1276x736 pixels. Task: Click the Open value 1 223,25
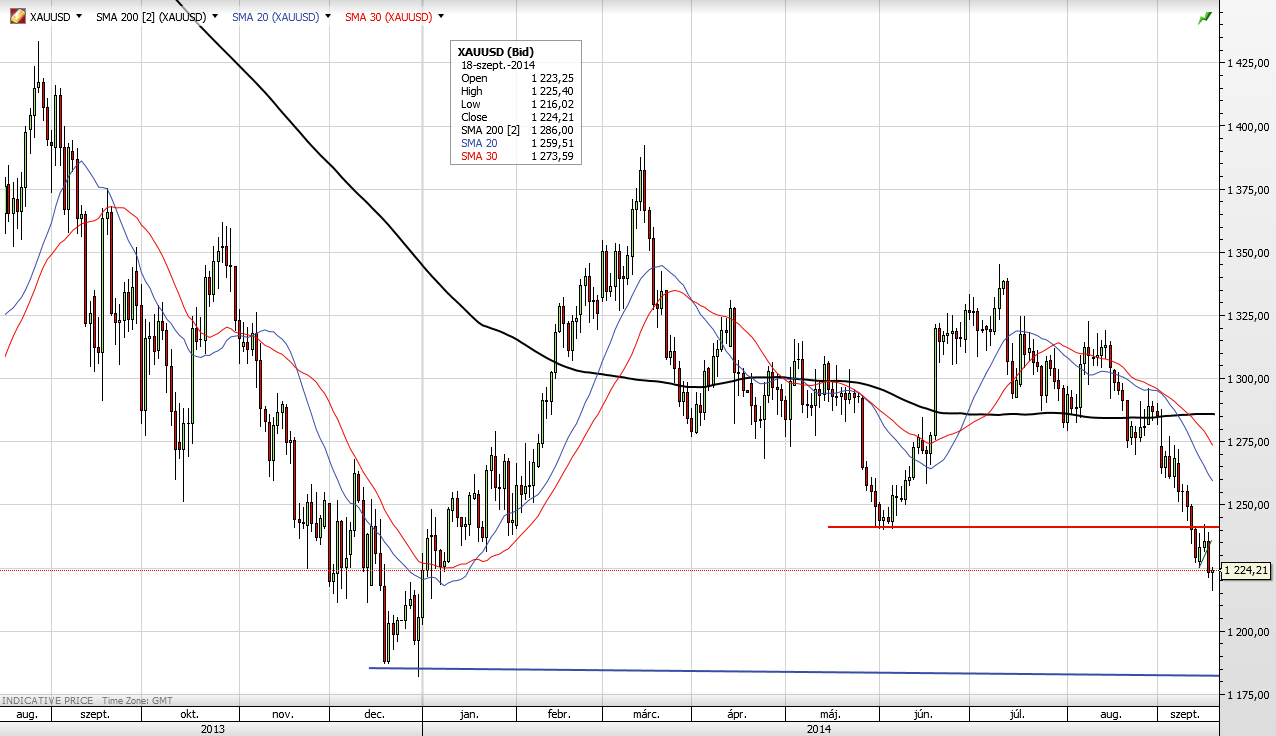point(553,78)
